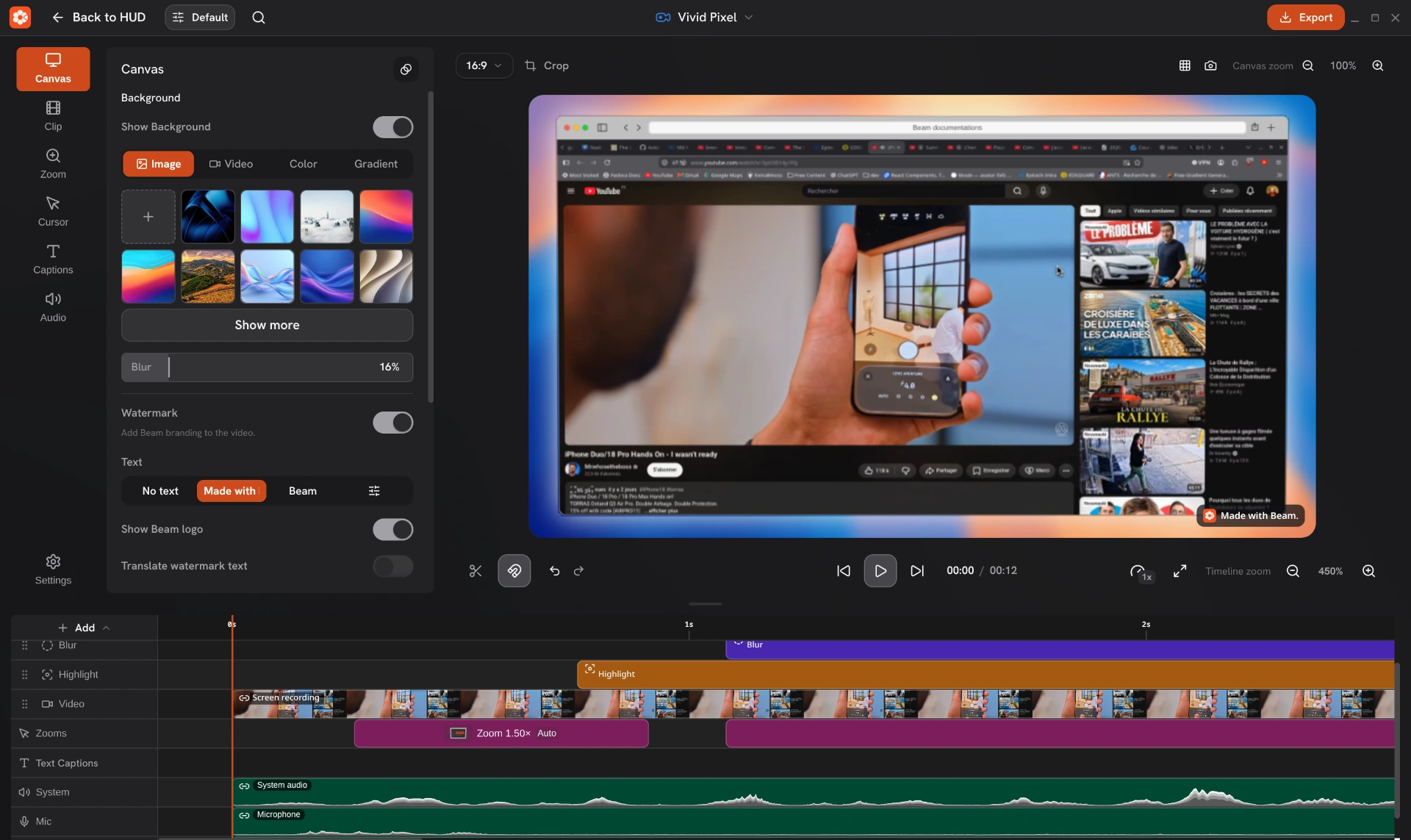
Task: Open Settings from the sidebar
Action: click(53, 570)
